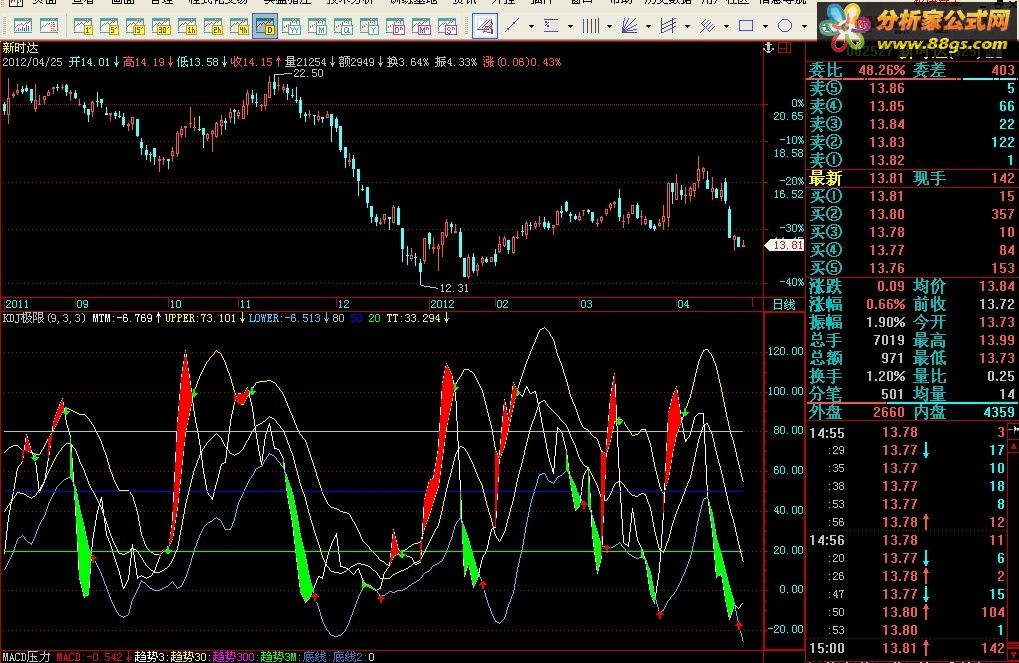The height and width of the screenshot is (663, 1019).
Task: Expand the ratio lines tool dropdown
Action: 570,27
